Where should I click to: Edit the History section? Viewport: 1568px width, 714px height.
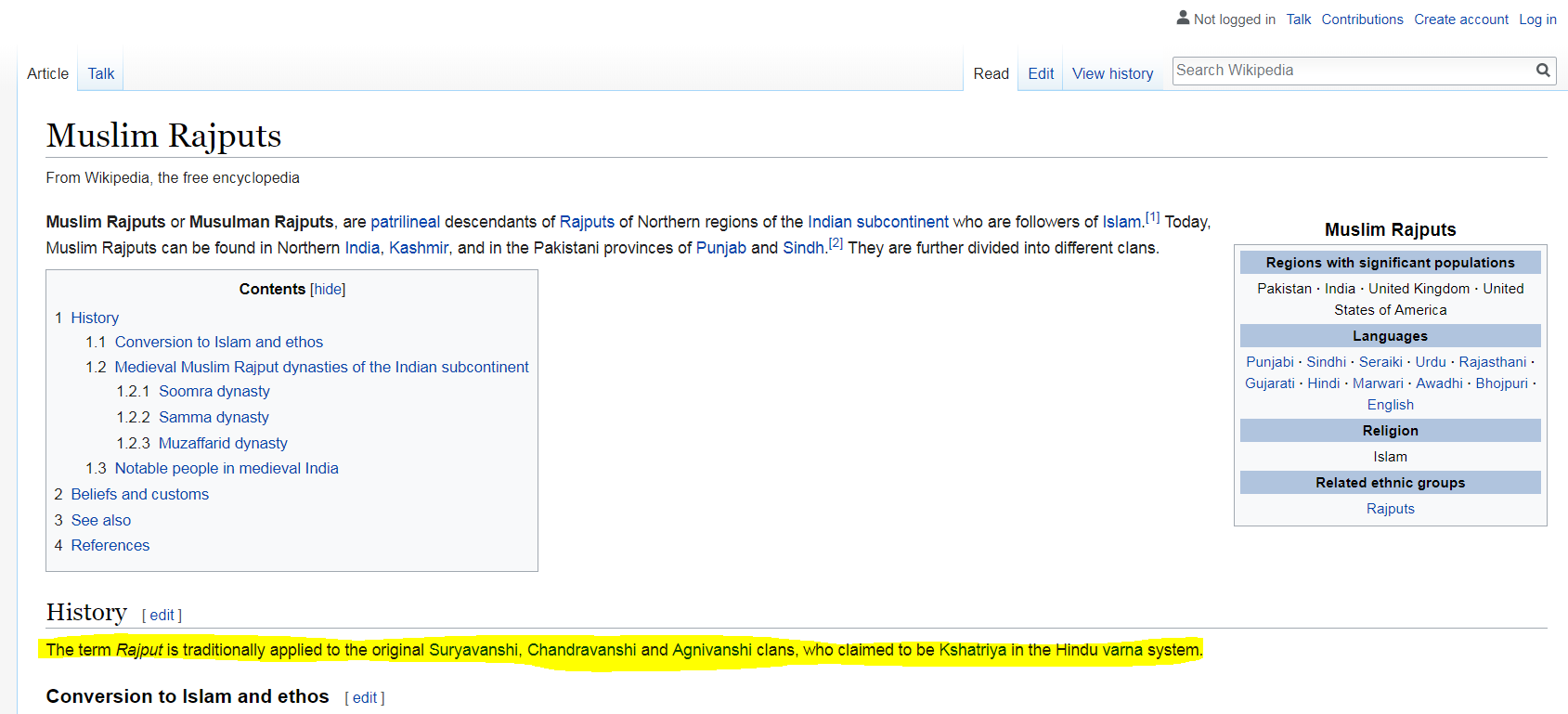pos(162,615)
